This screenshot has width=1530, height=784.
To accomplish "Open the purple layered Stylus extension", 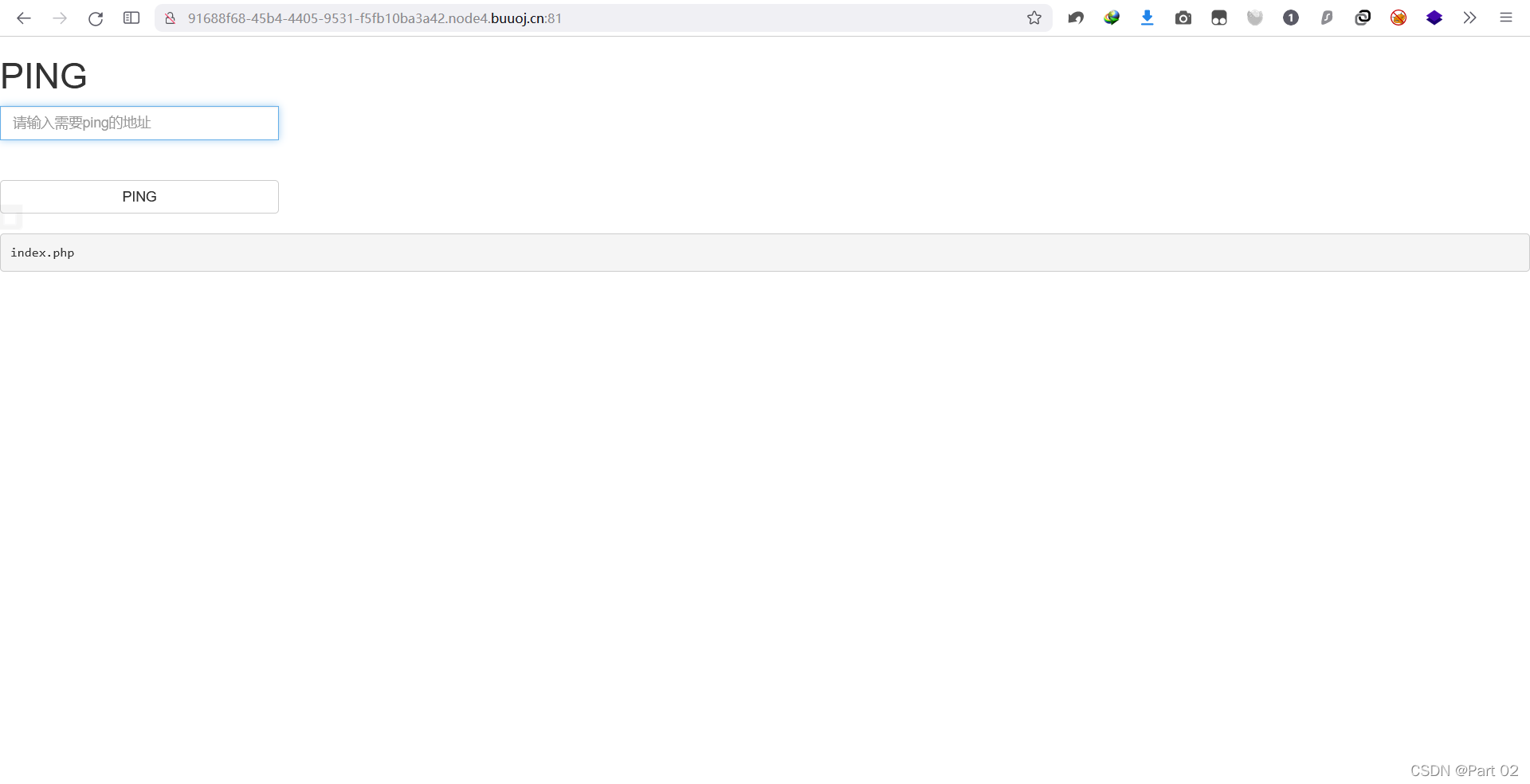I will 1434,18.
